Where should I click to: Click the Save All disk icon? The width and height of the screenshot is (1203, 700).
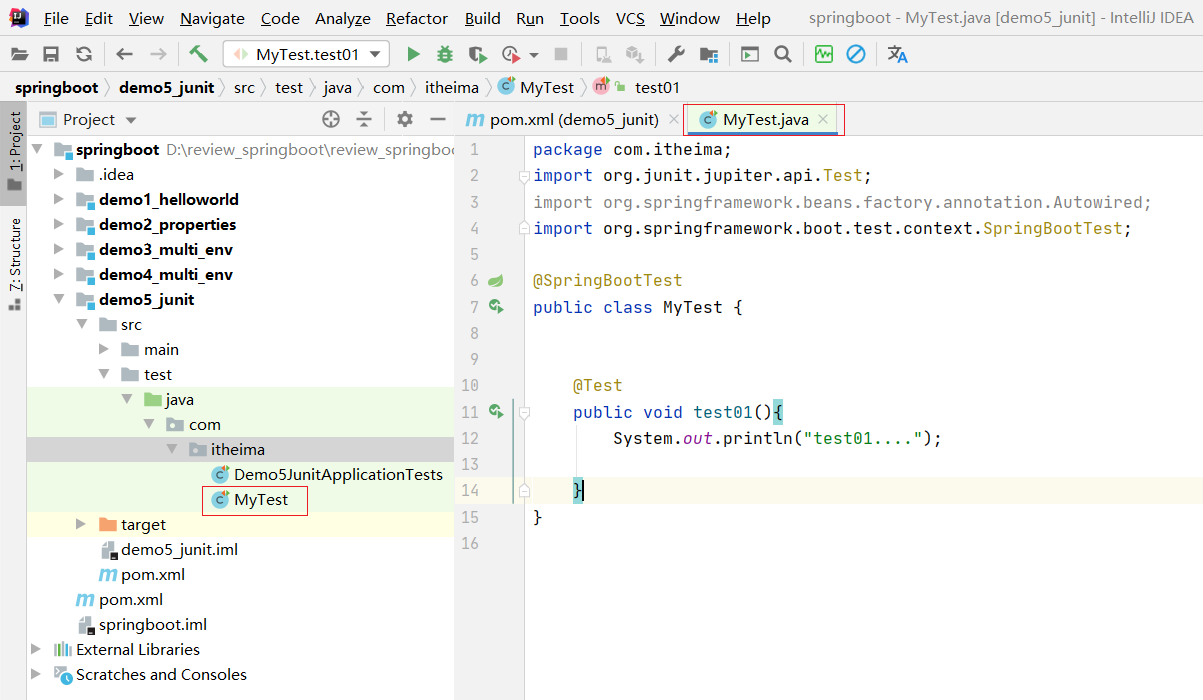51,55
